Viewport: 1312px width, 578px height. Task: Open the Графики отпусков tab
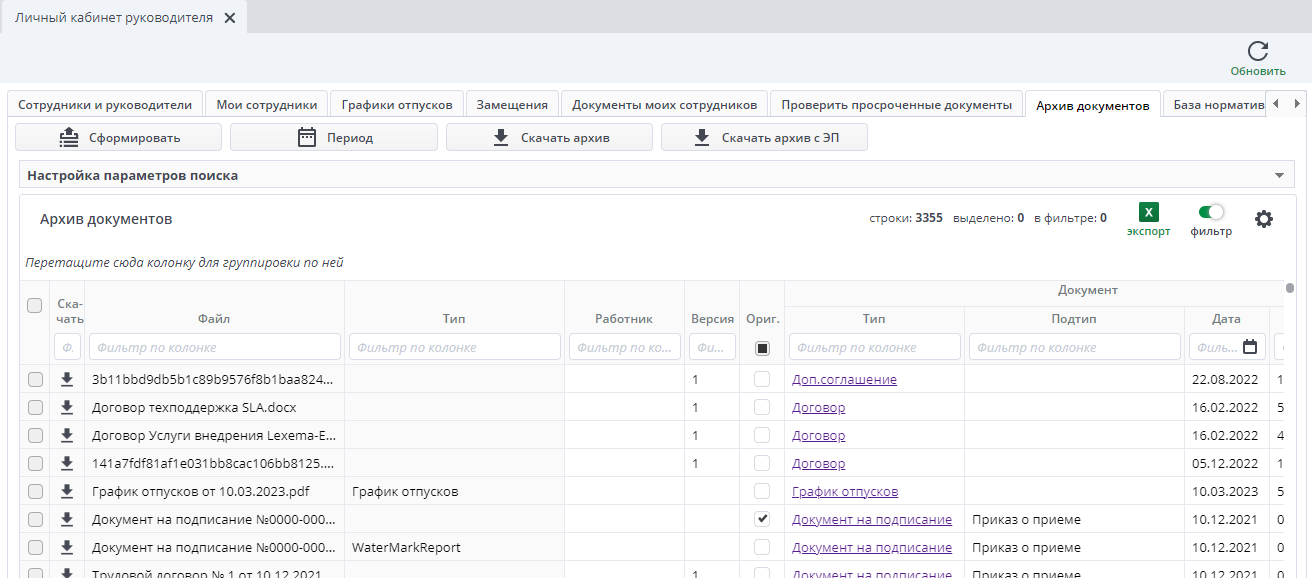point(397,104)
